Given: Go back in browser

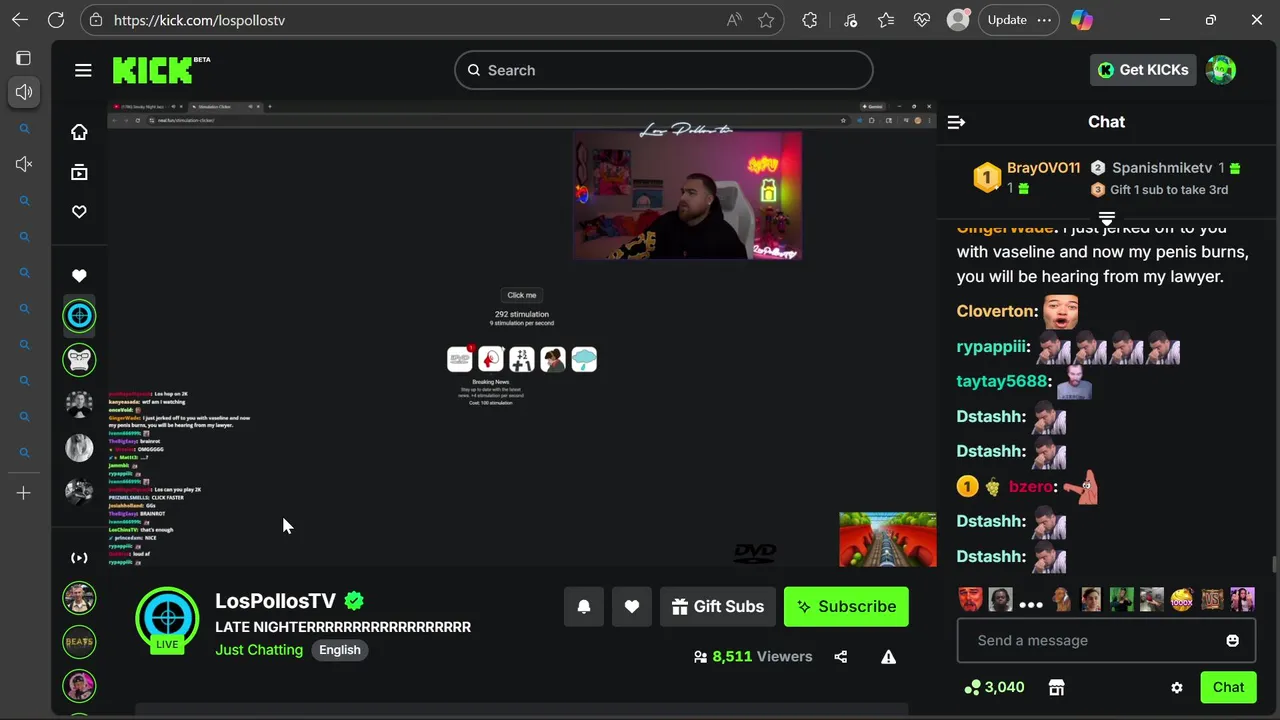Looking at the screenshot, I should [x=20, y=20].
